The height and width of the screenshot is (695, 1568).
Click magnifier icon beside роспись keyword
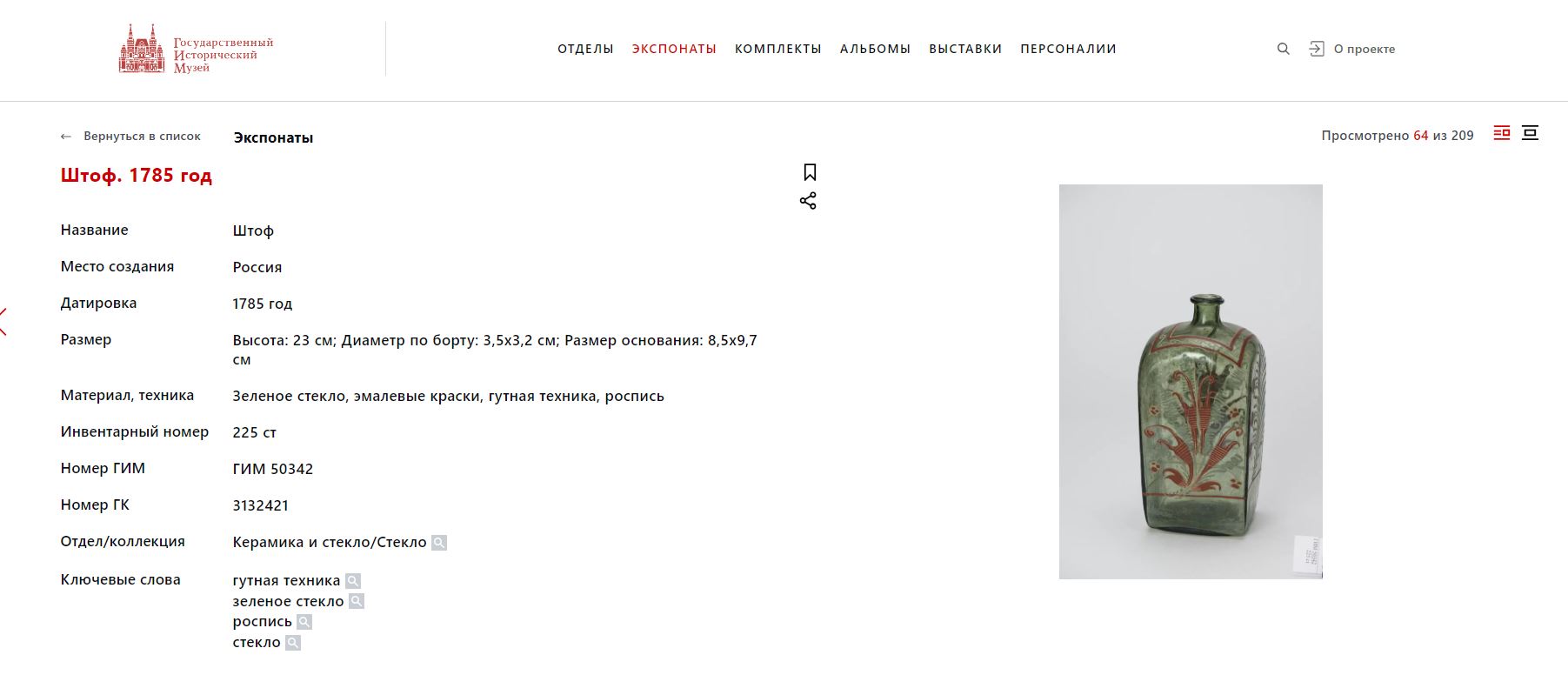304,622
